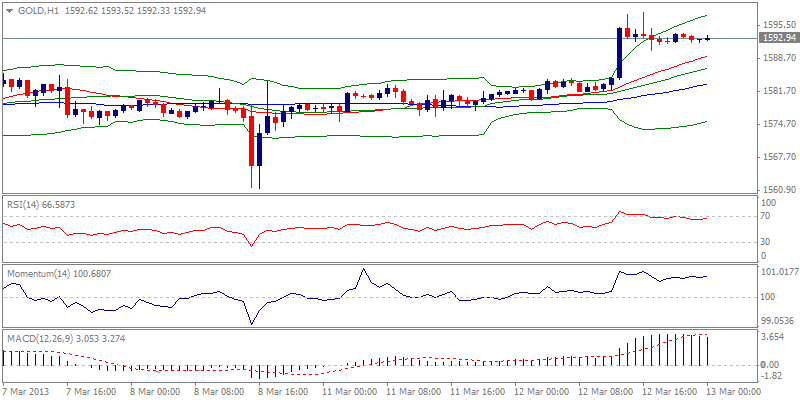Click the RSI 30 level label

click(768, 241)
